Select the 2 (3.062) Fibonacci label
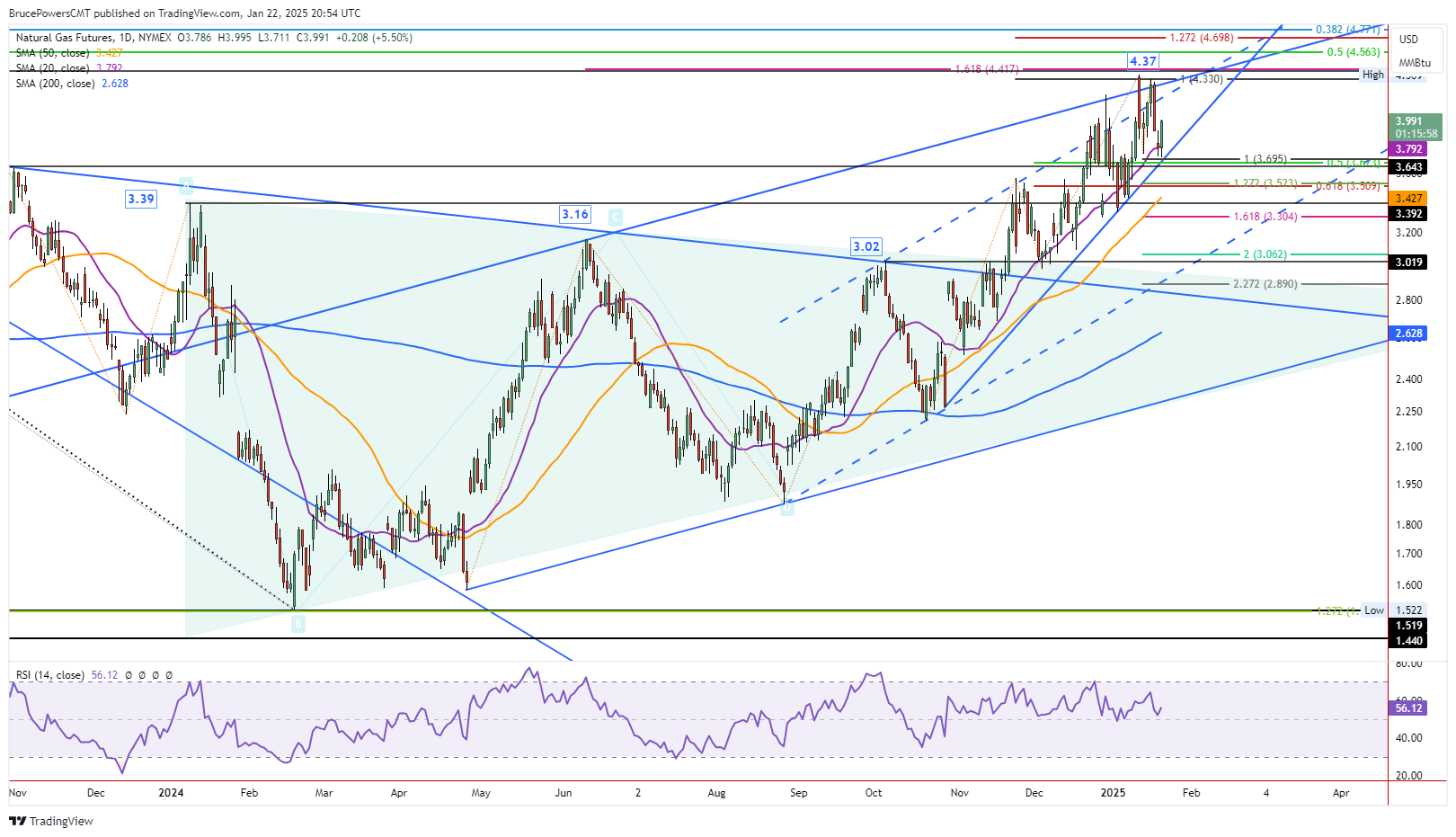 pyautogui.click(x=1265, y=254)
